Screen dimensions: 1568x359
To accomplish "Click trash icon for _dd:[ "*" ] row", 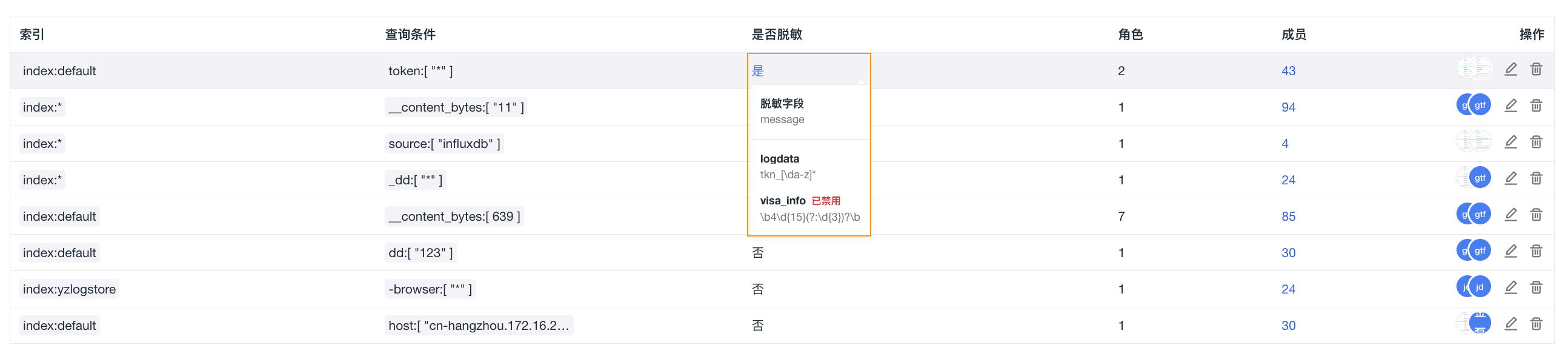I will click(1536, 178).
